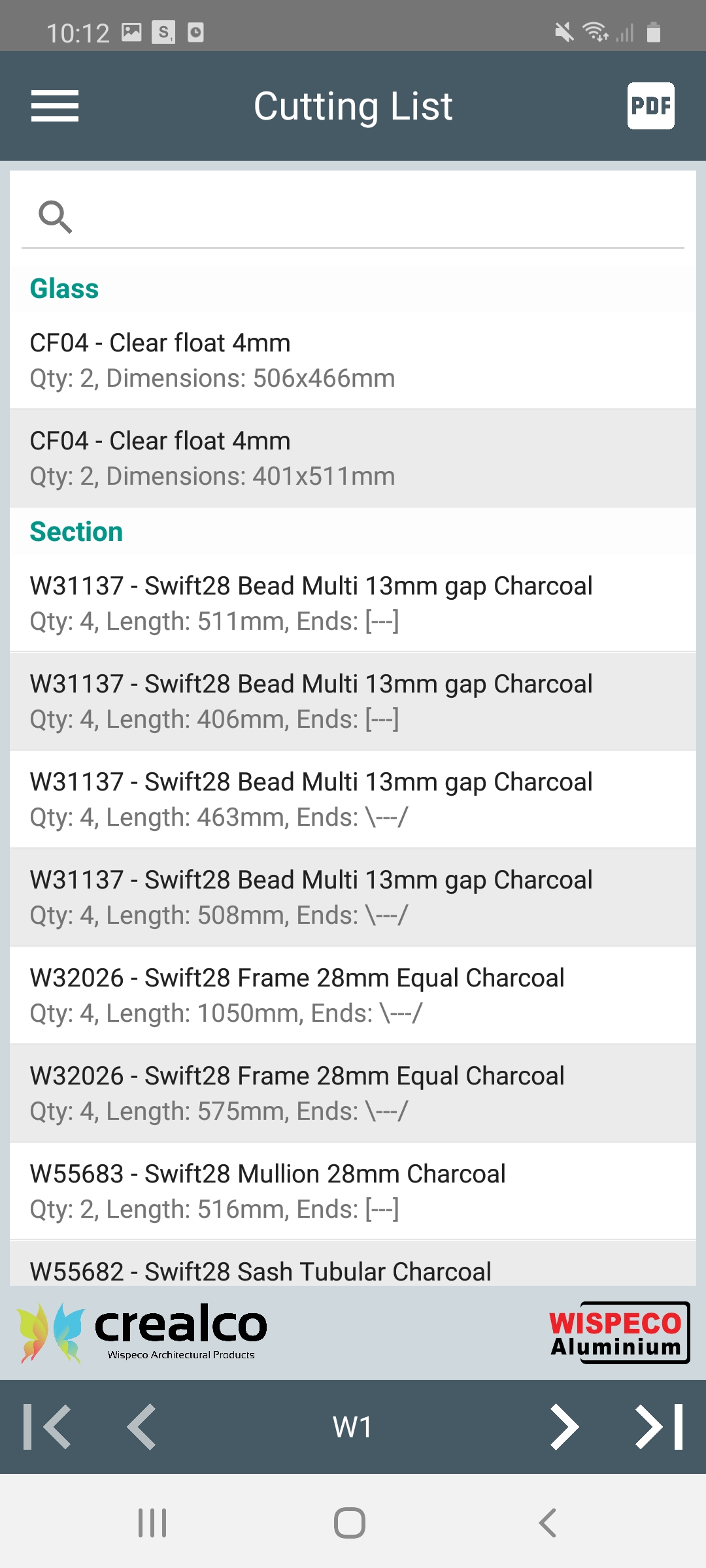Open the hamburger navigation menu

coord(55,106)
